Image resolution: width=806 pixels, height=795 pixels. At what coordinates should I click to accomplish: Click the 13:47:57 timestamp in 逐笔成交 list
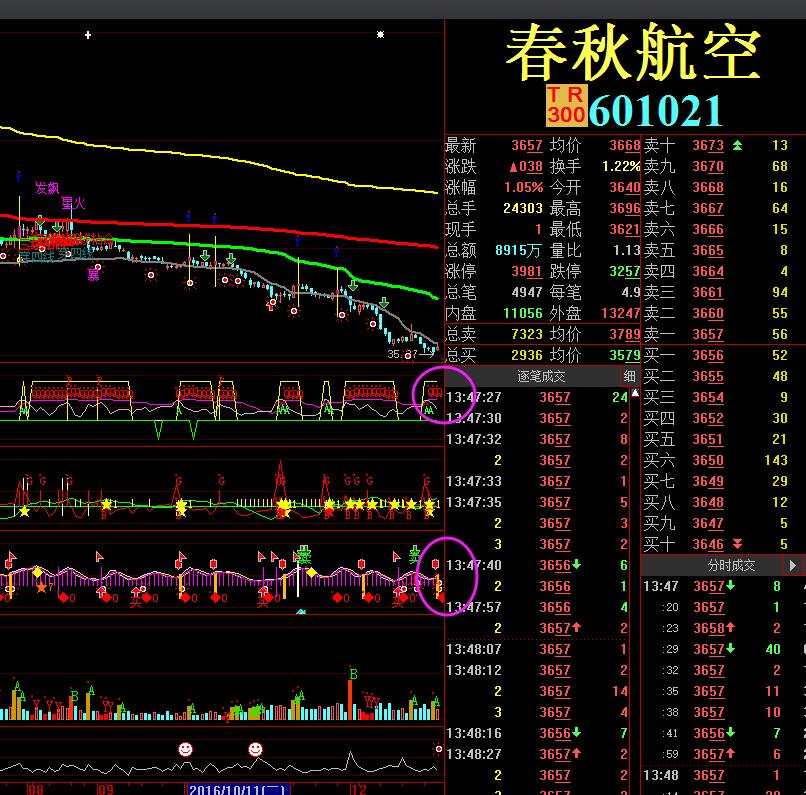click(473, 607)
